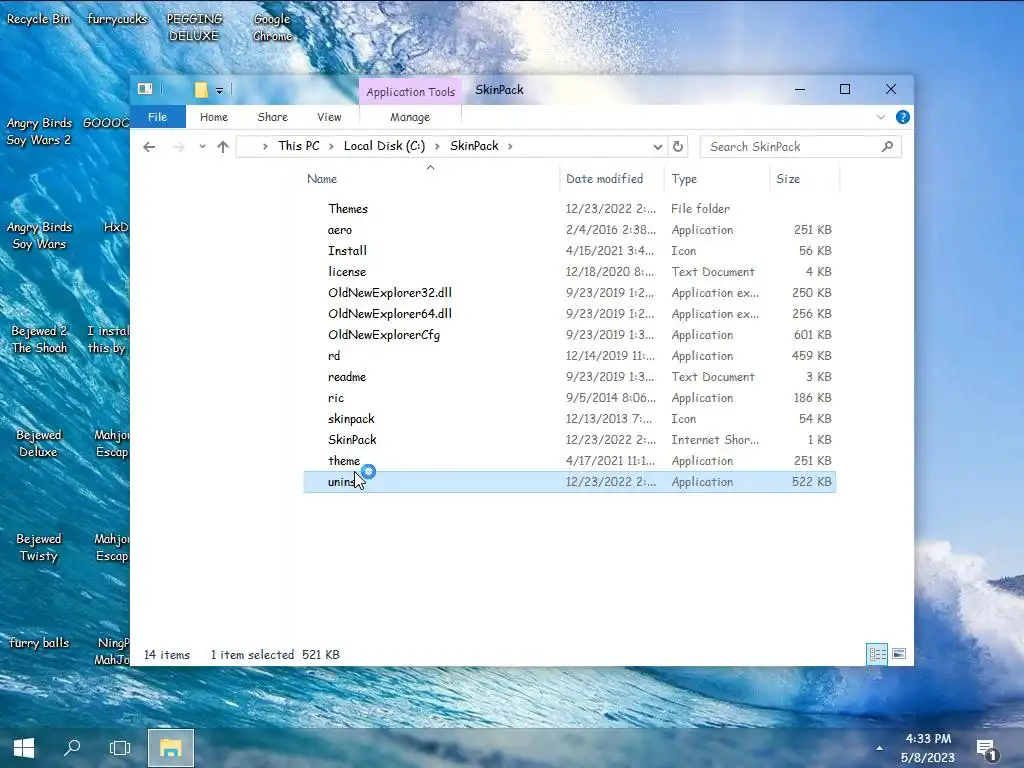Click the new folder quick access icon

(201, 89)
